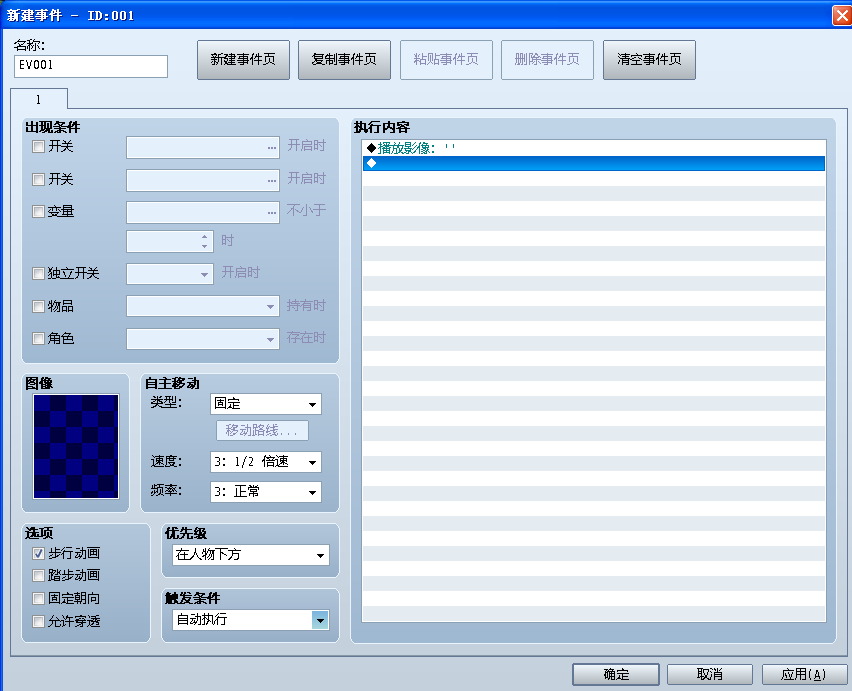Select the 播放影像 command row
Screen dimensions: 852x691
[x=594, y=148]
